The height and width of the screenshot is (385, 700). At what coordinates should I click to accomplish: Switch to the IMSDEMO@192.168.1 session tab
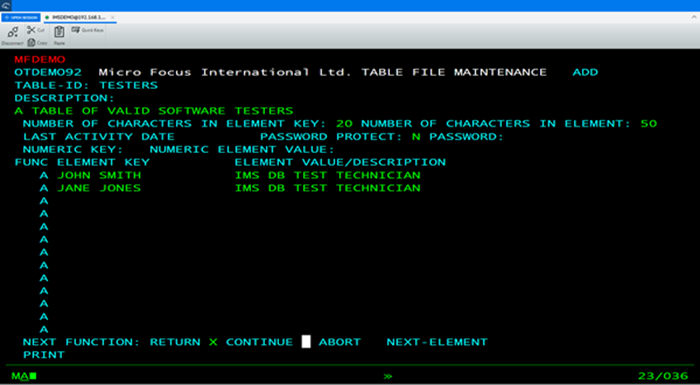pyautogui.click(x=79, y=17)
